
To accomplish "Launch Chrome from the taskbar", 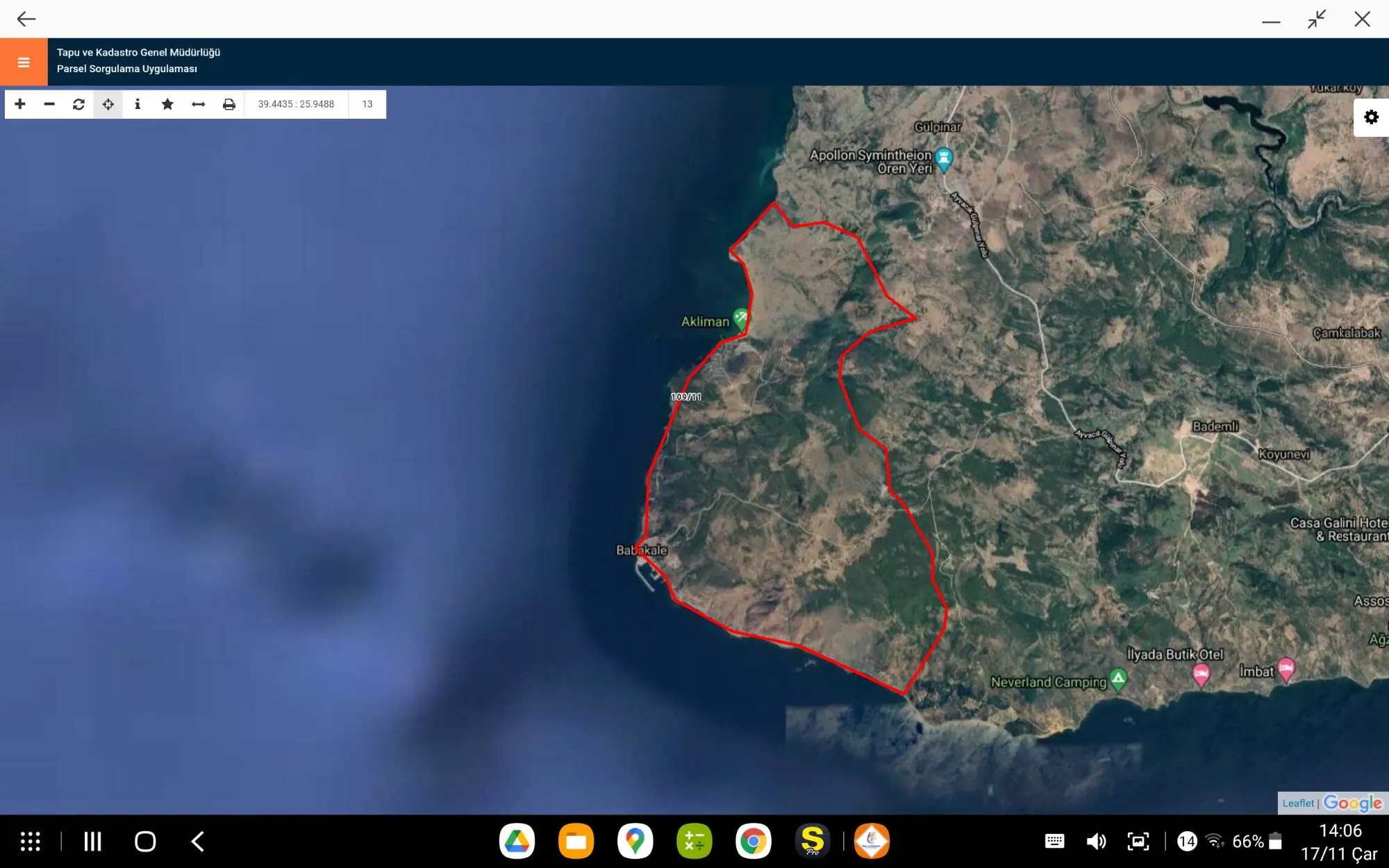I will click(x=753, y=841).
